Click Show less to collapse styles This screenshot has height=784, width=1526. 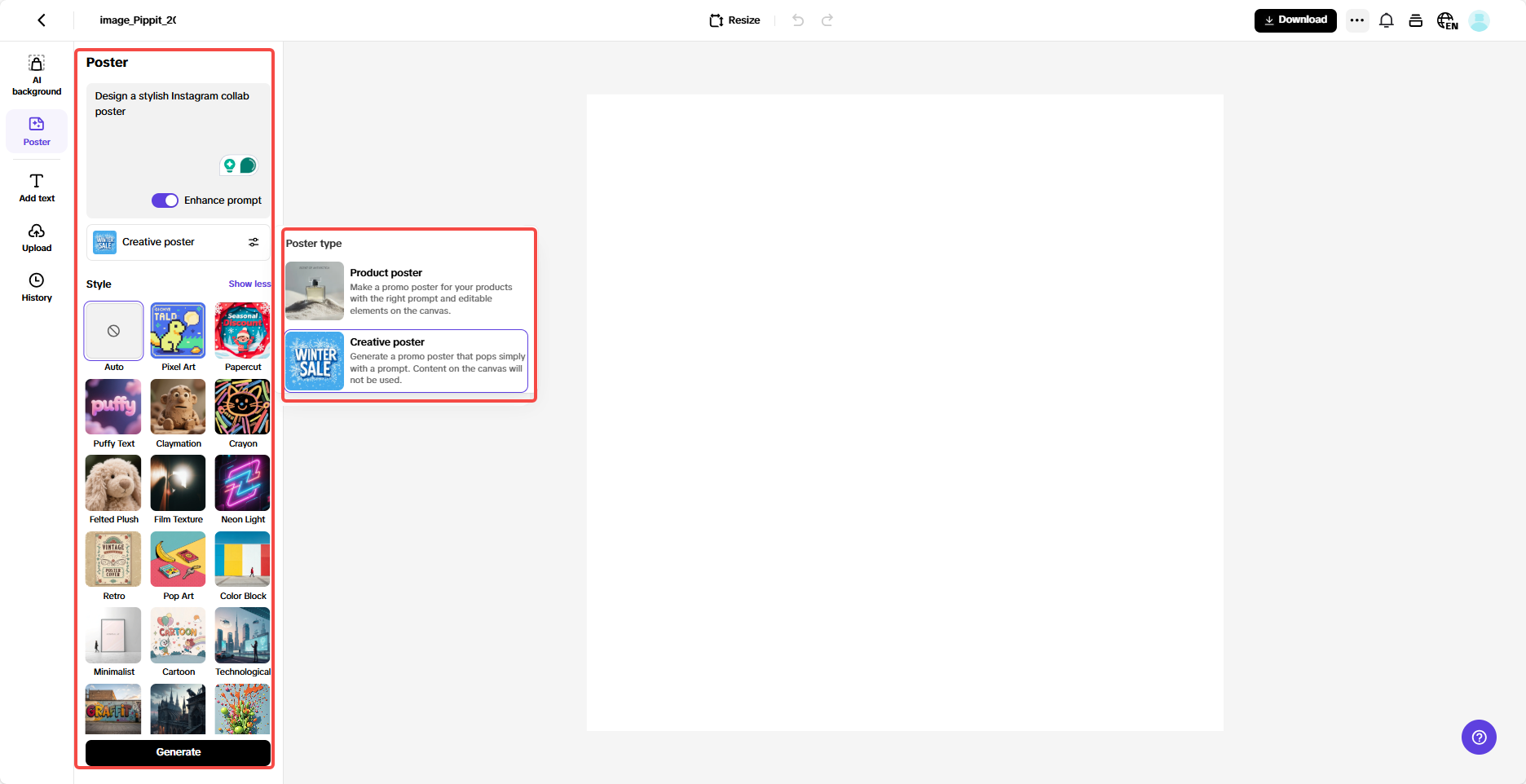[x=249, y=284]
